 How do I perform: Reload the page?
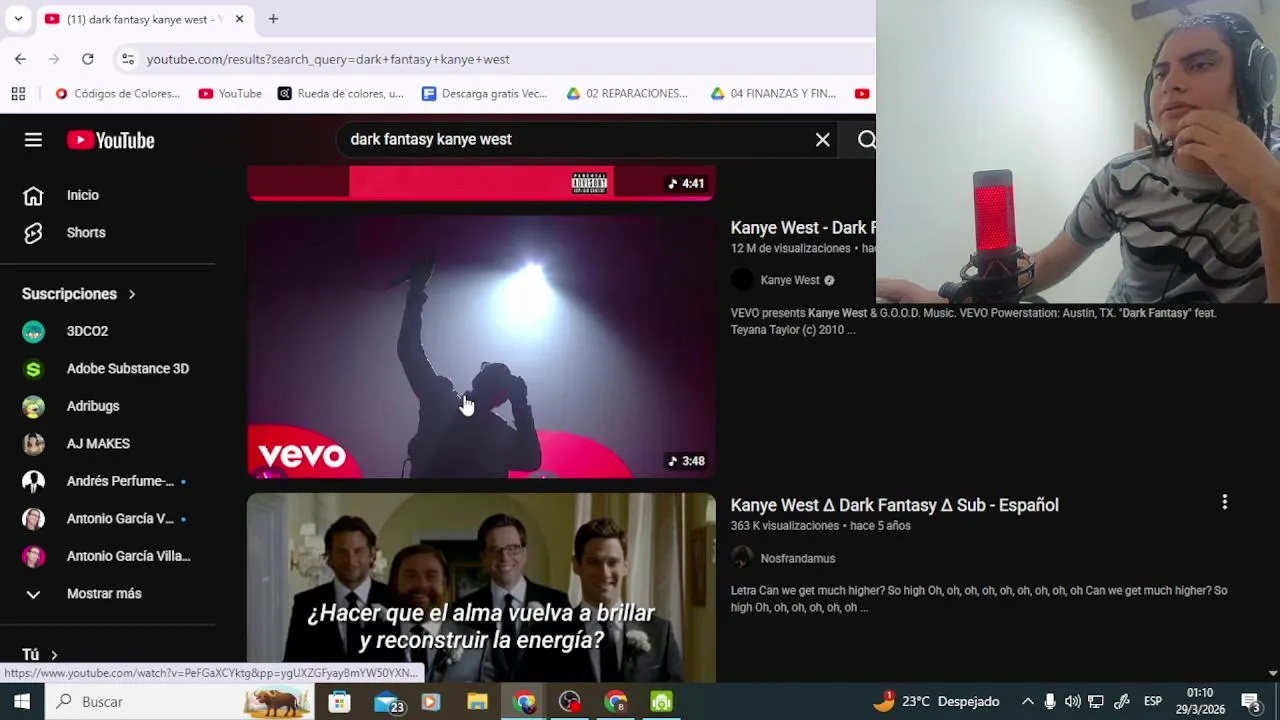(x=88, y=59)
